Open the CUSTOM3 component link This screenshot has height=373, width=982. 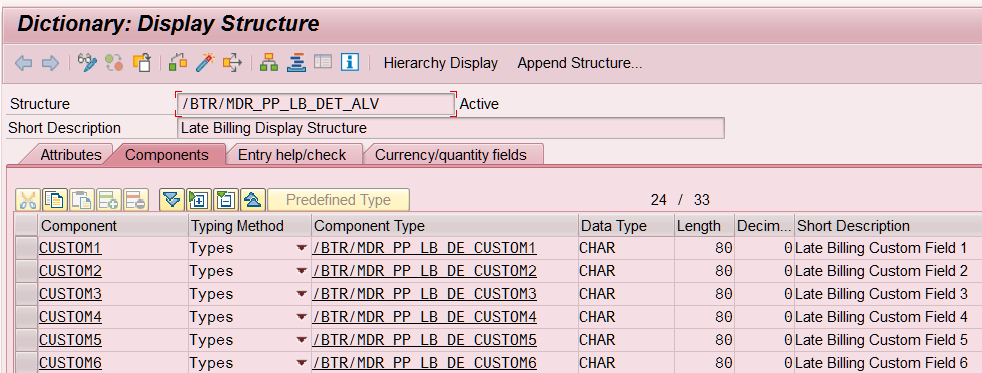[x=70, y=294]
